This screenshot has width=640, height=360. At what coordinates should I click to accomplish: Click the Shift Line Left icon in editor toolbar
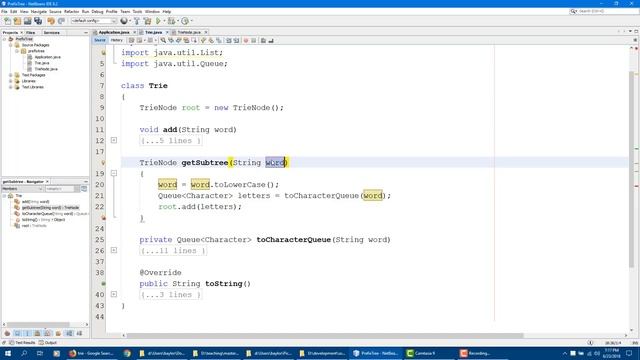coord(229,40)
